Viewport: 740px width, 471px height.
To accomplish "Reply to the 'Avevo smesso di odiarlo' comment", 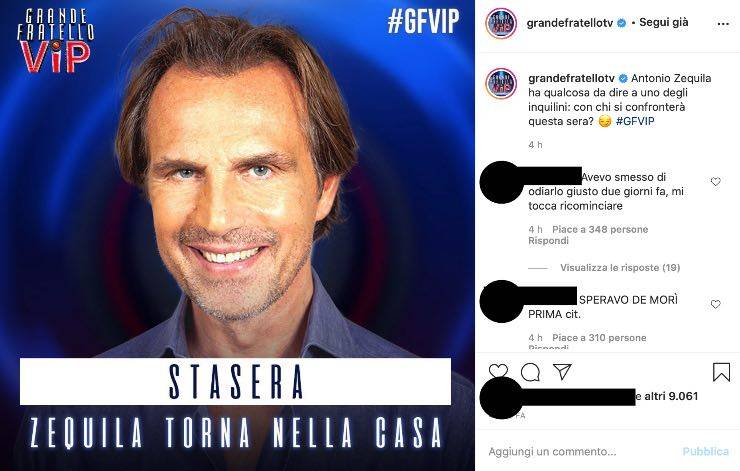I will pos(548,241).
